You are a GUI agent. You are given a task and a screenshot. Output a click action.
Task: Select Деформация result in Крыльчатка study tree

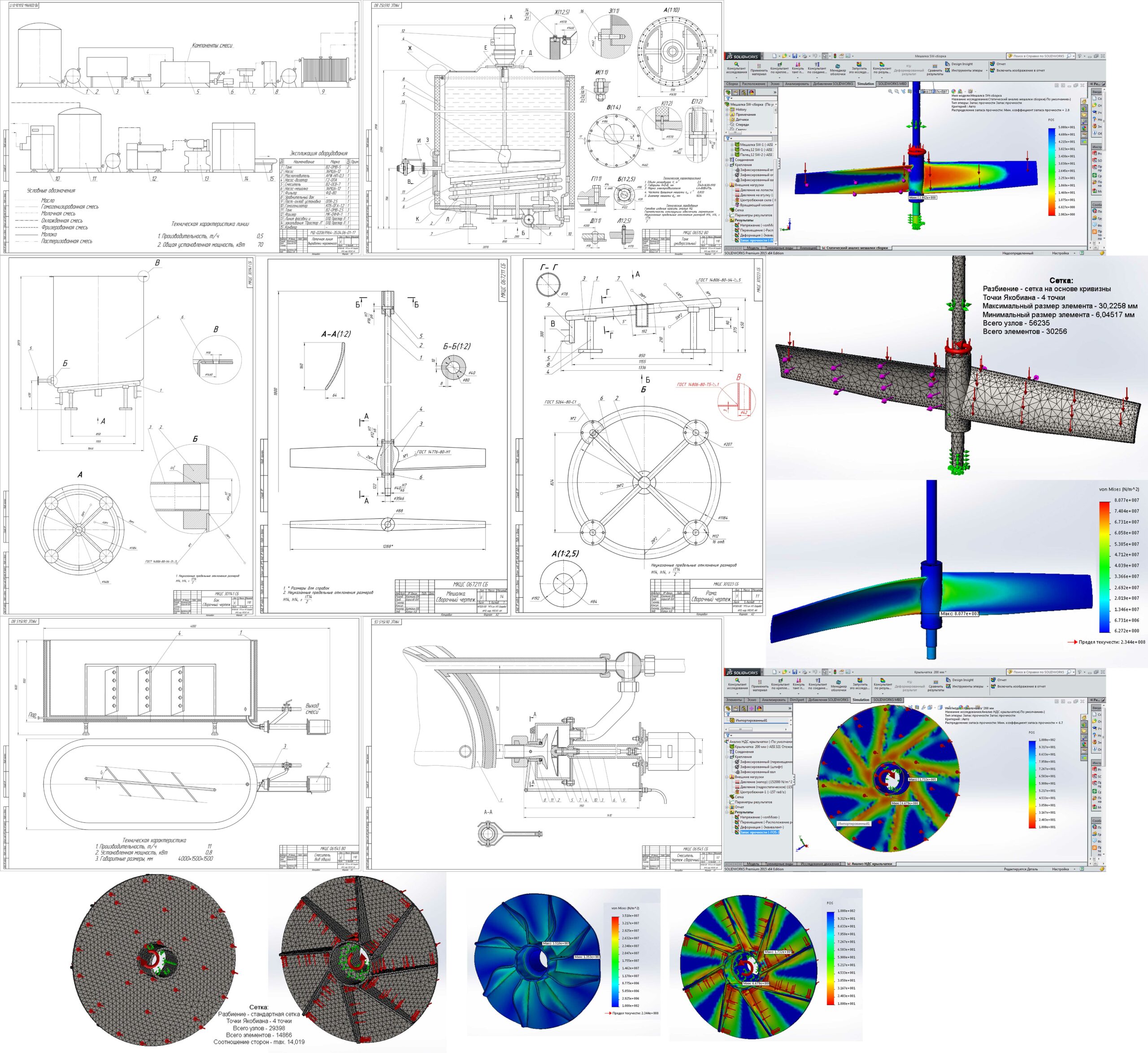pos(760,828)
